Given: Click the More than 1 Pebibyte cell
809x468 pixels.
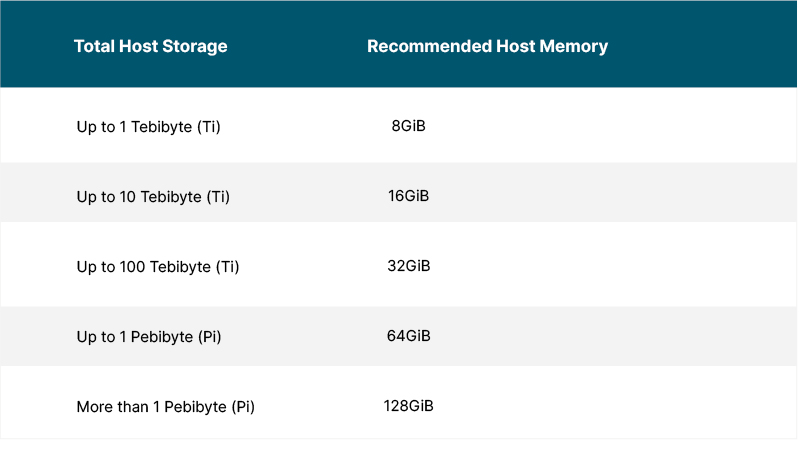Looking at the screenshot, I should (x=165, y=407).
